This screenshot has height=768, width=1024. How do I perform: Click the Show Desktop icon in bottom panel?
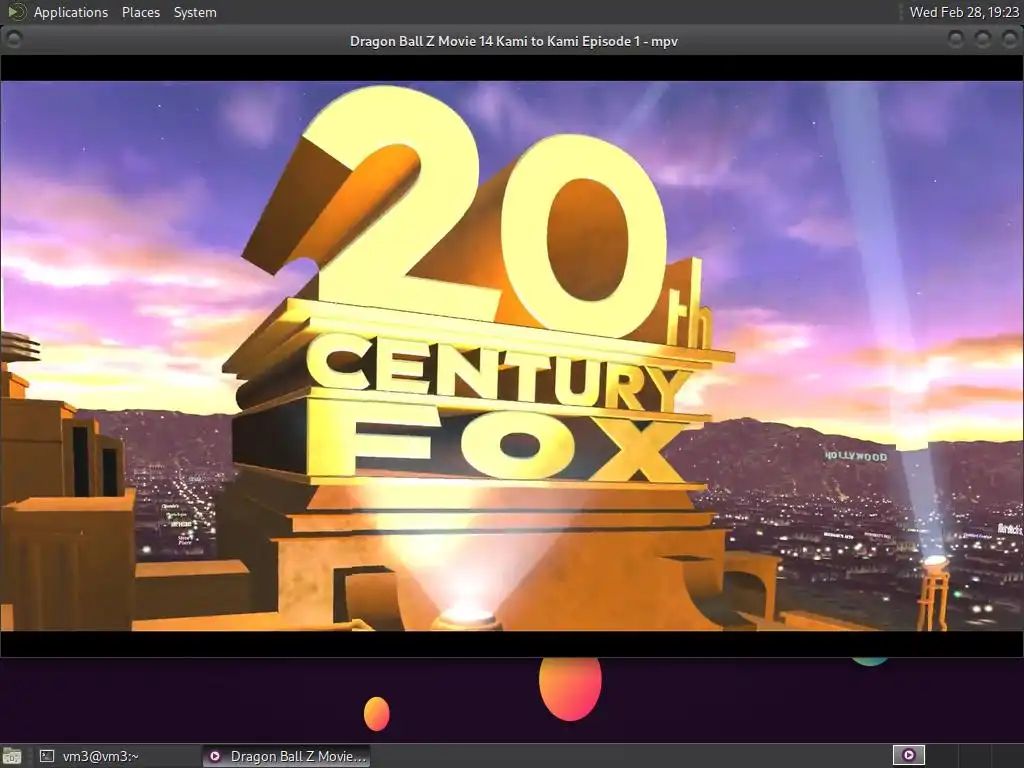point(12,756)
